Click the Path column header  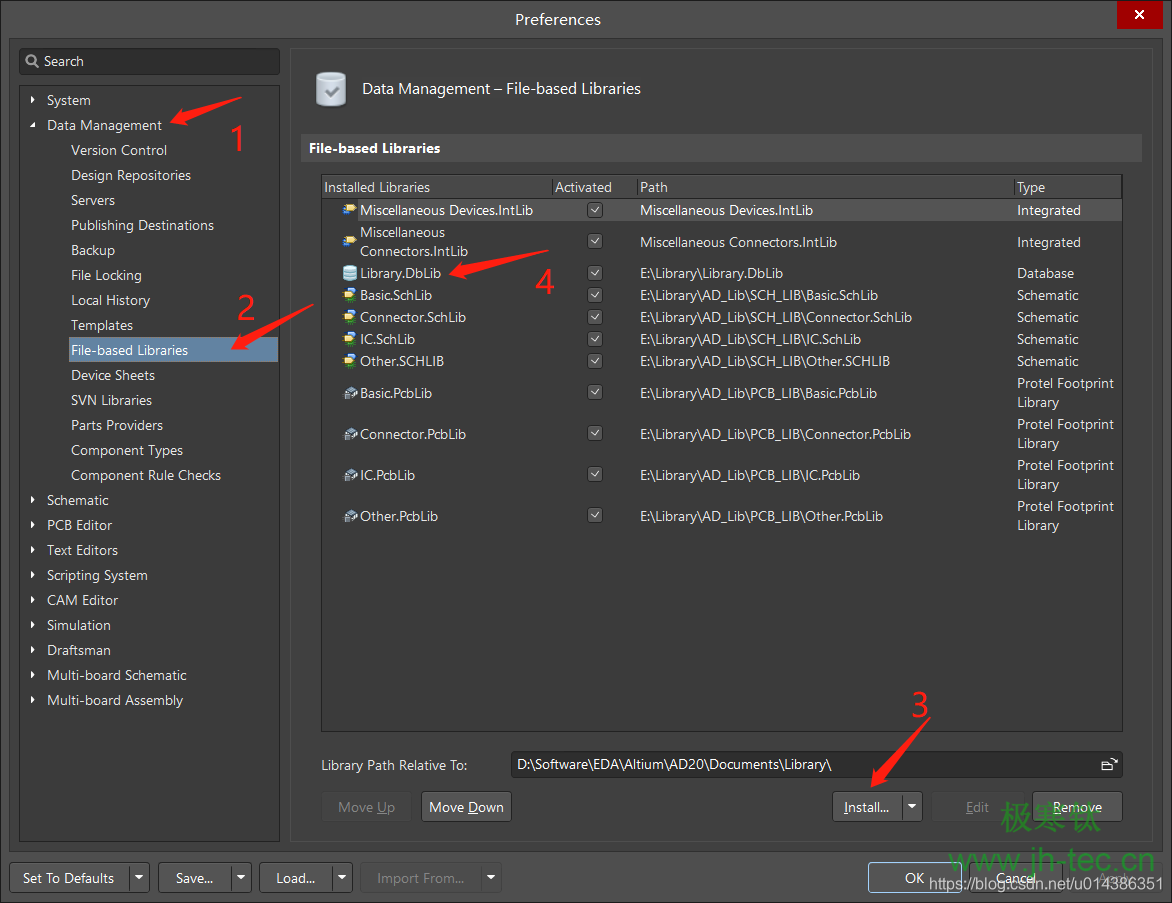click(825, 187)
